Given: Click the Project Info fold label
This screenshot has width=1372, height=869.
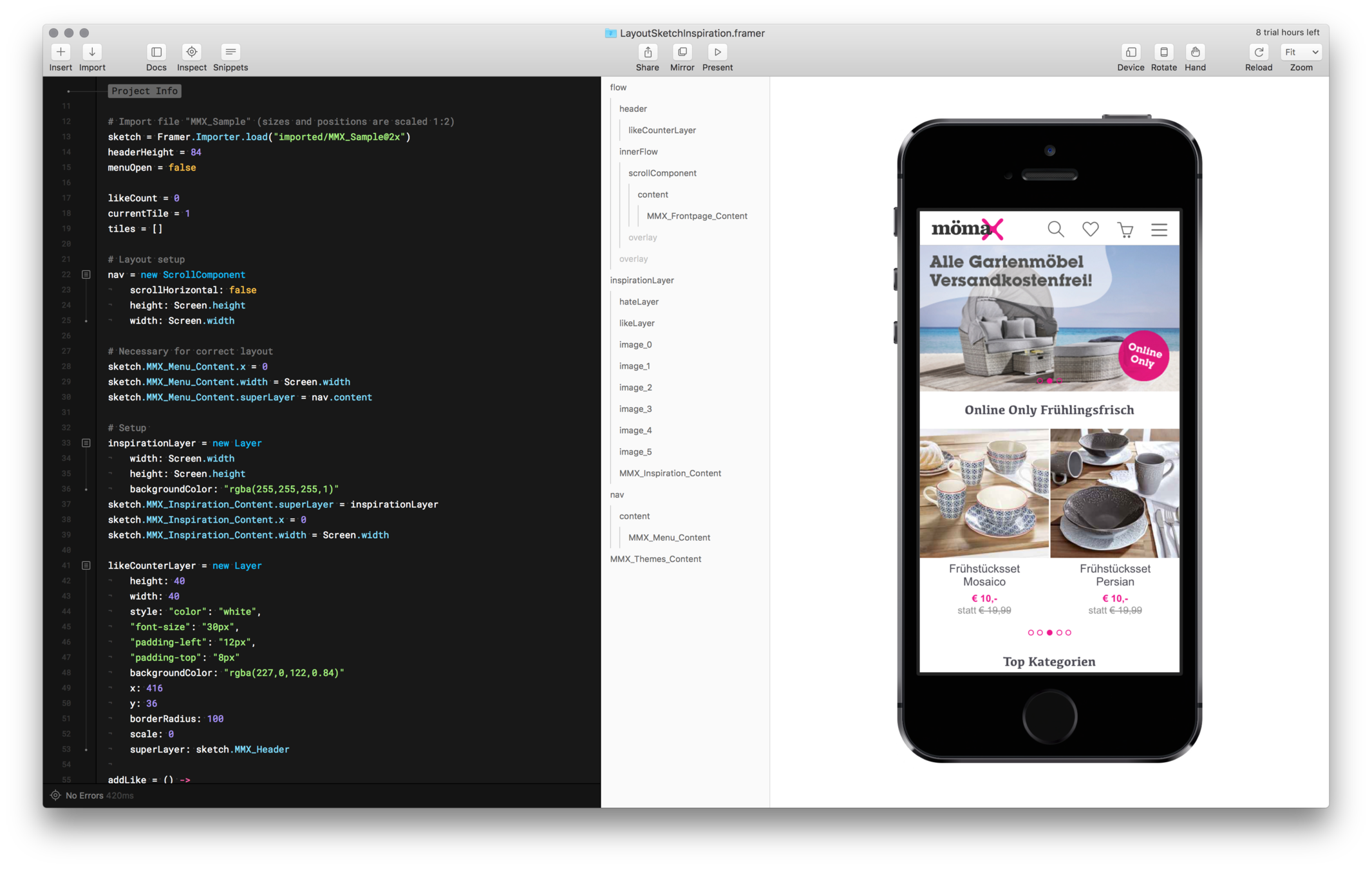Looking at the screenshot, I should 144,91.
